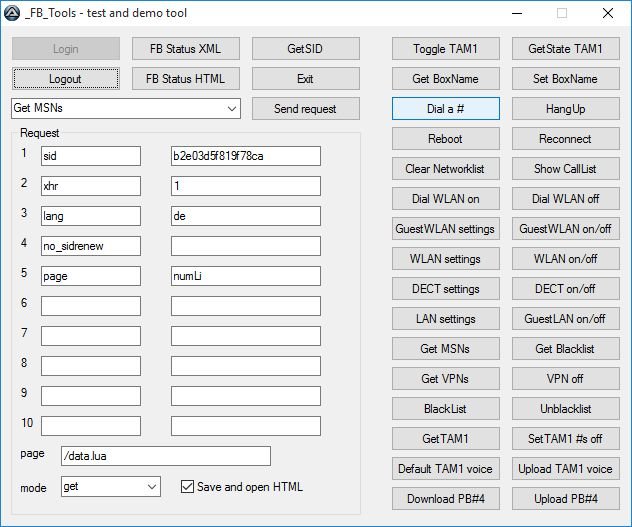The image size is (632, 527).
Task: Click the Dial a # button
Action: pyautogui.click(x=446, y=109)
